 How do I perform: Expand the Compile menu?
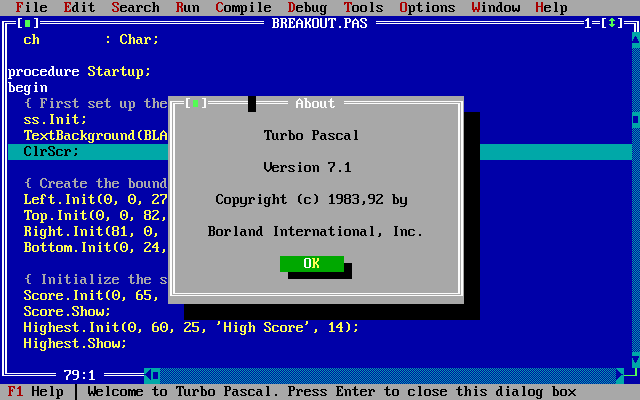pyautogui.click(x=243, y=7)
